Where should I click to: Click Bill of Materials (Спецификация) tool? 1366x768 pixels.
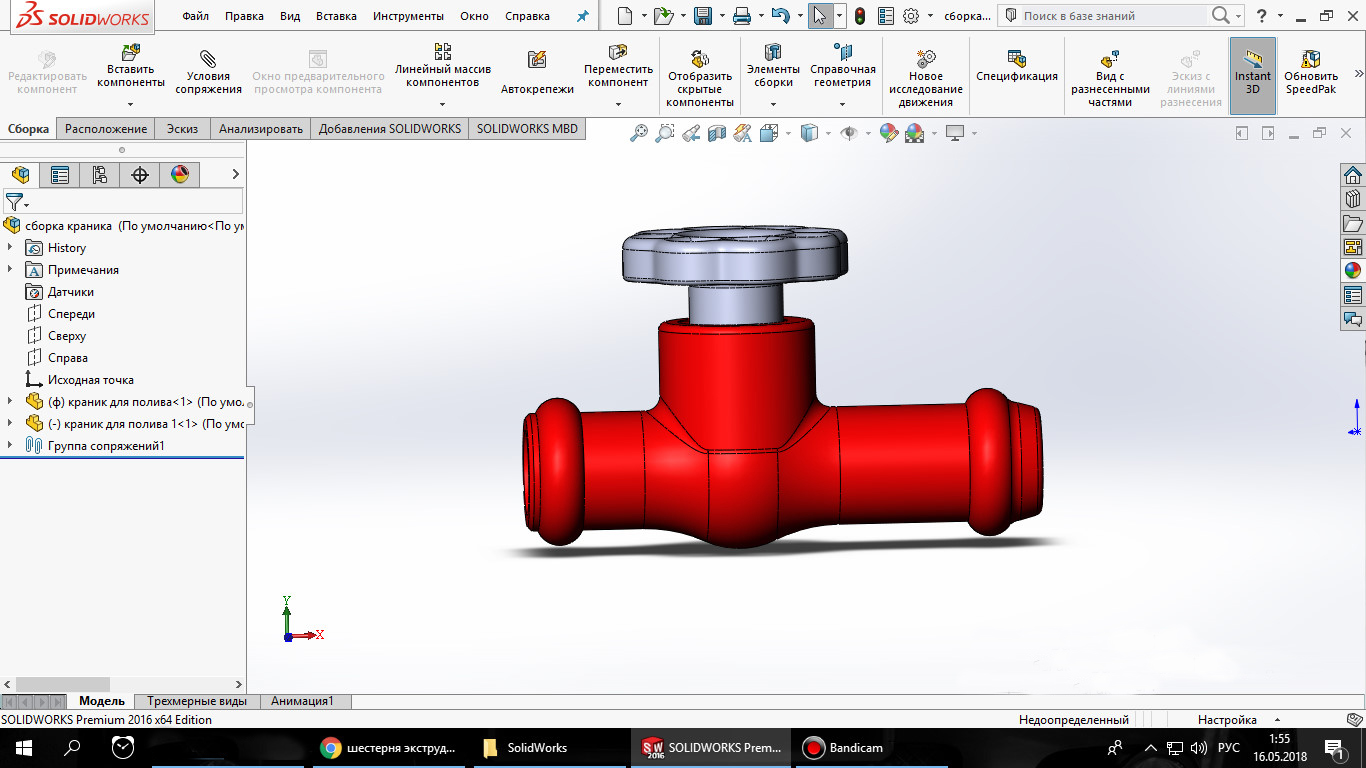point(1017,66)
